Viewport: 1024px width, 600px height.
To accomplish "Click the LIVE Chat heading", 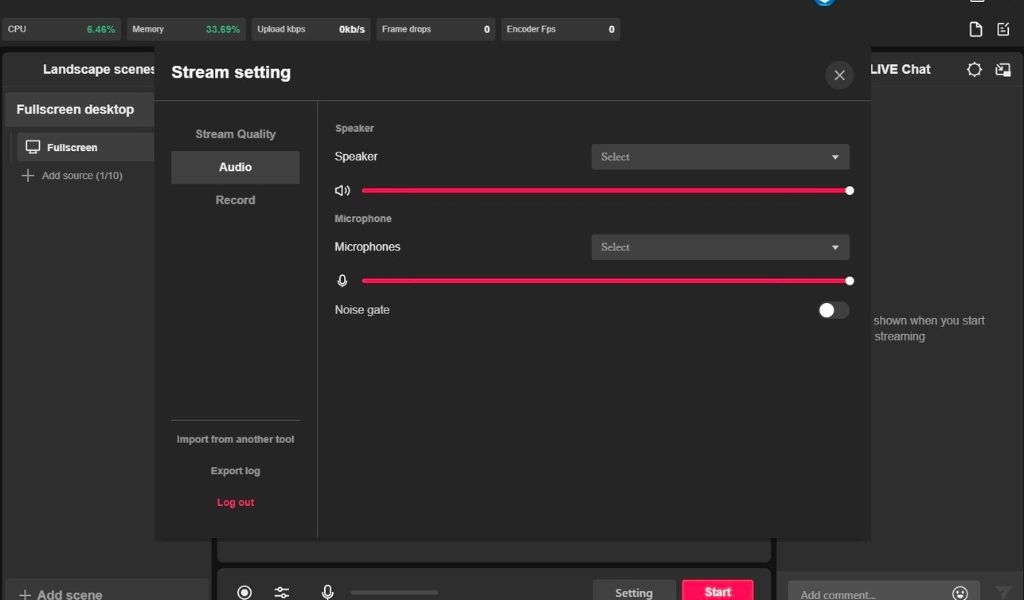I will click(x=901, y=69).
